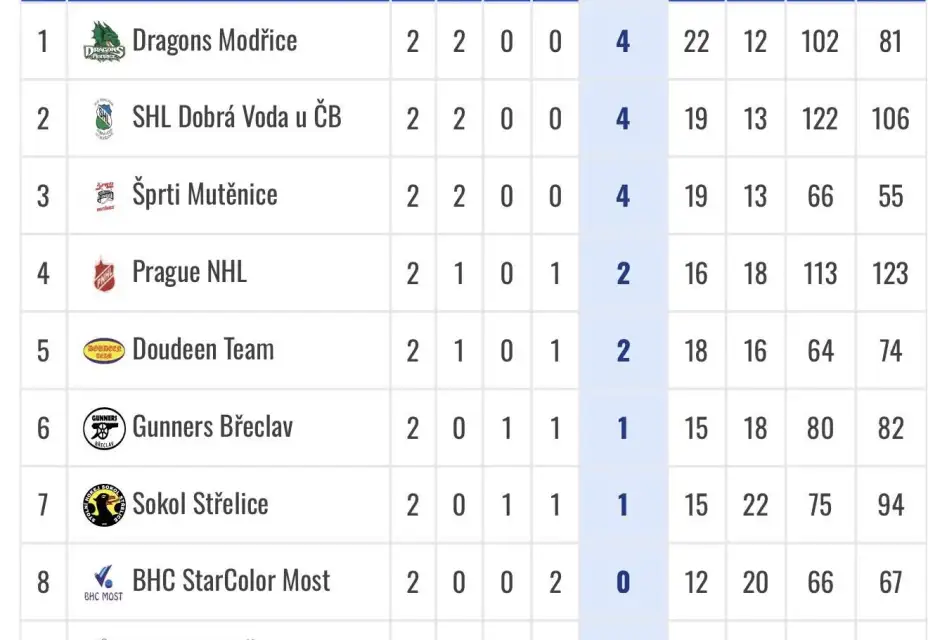Viewport: 928px width, 640px height.
Task: Open the Dragons Modřice team link
Action: point(214,41)
